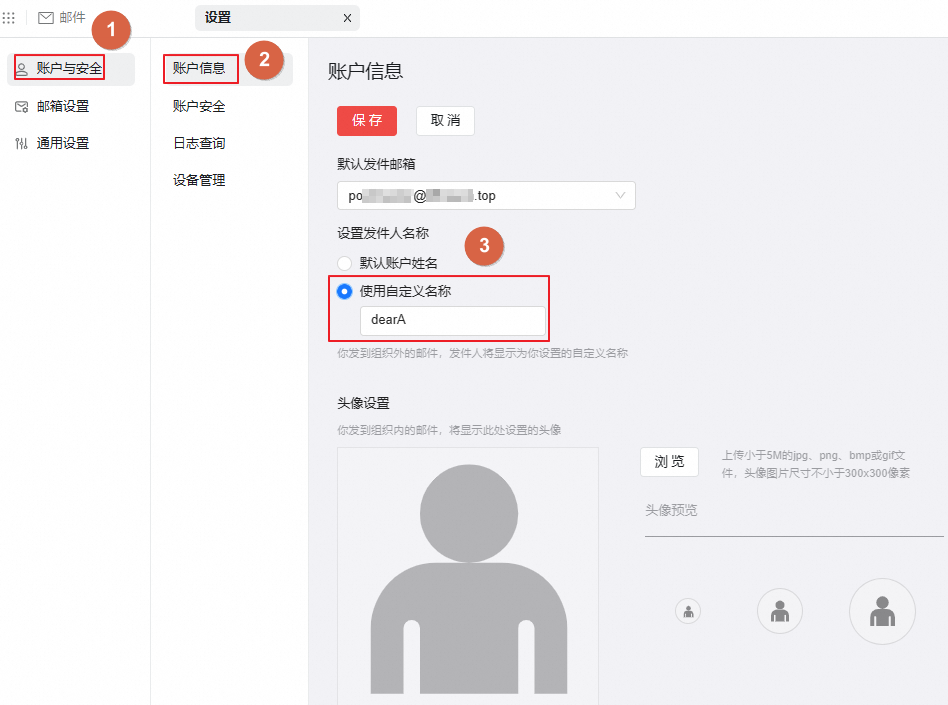The width and height of the screenshot is (948, 705).
Task: Select the 使用自定义名称 radio button
Action: [344, 291]
